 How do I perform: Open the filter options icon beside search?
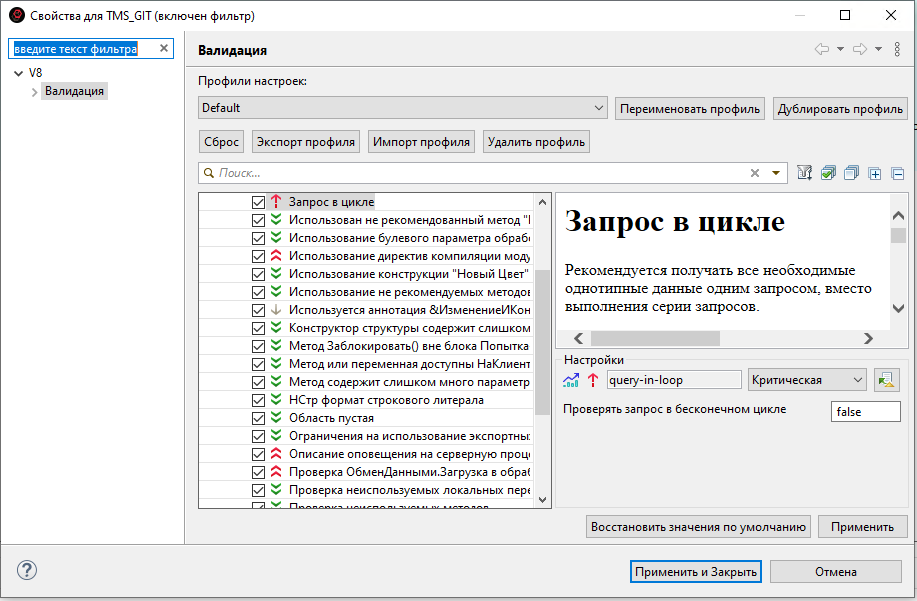pos(805,172)
